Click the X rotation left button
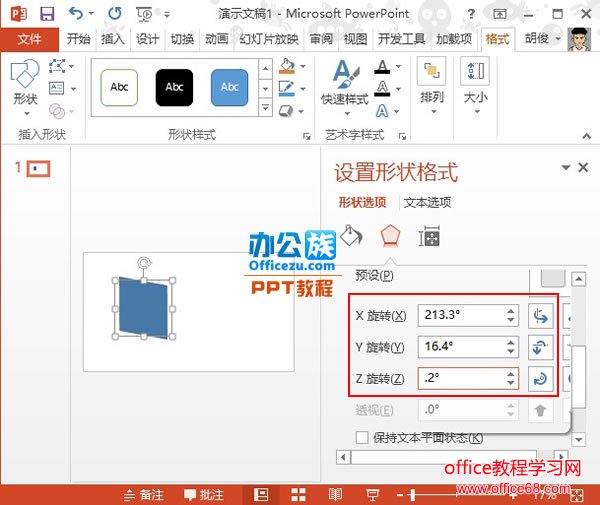Screen dimensions: 600x505 point(540,316)
